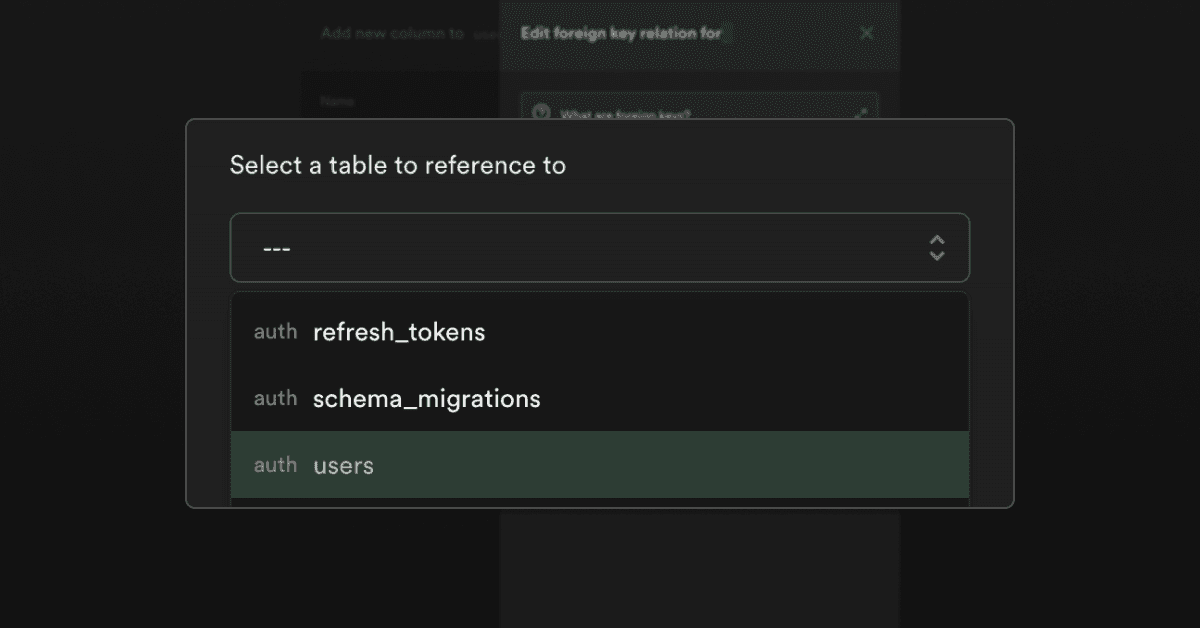Select the refresh_tokens table option

tap(398, 332)
